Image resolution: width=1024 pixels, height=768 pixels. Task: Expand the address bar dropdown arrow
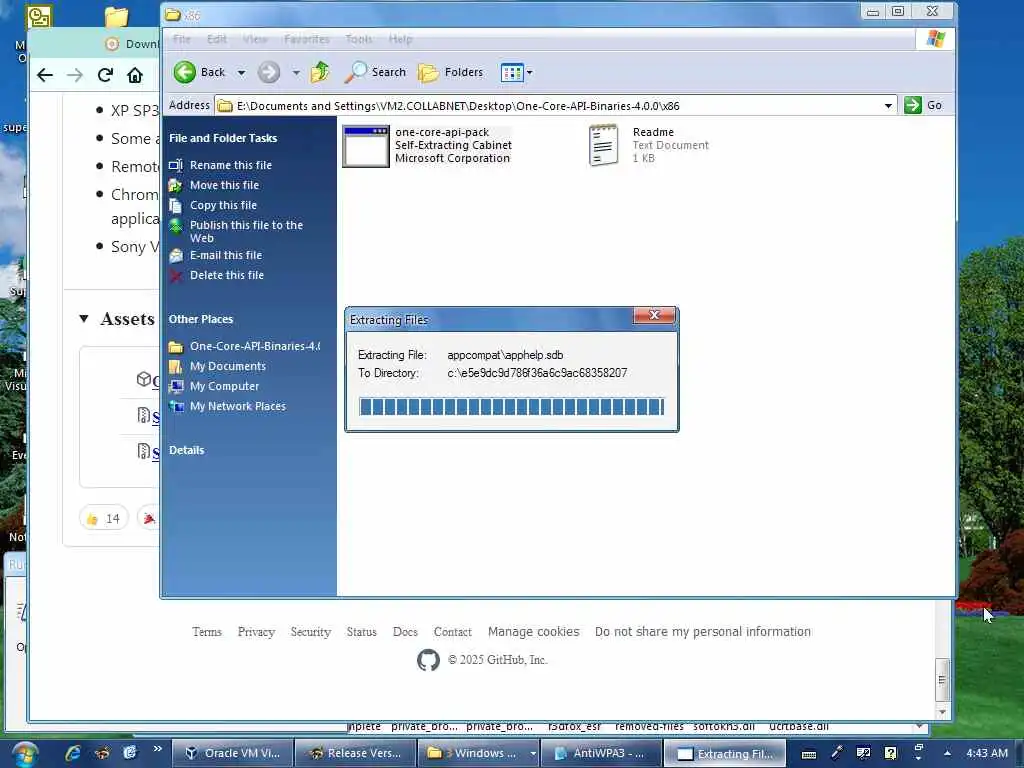(888, 106)
